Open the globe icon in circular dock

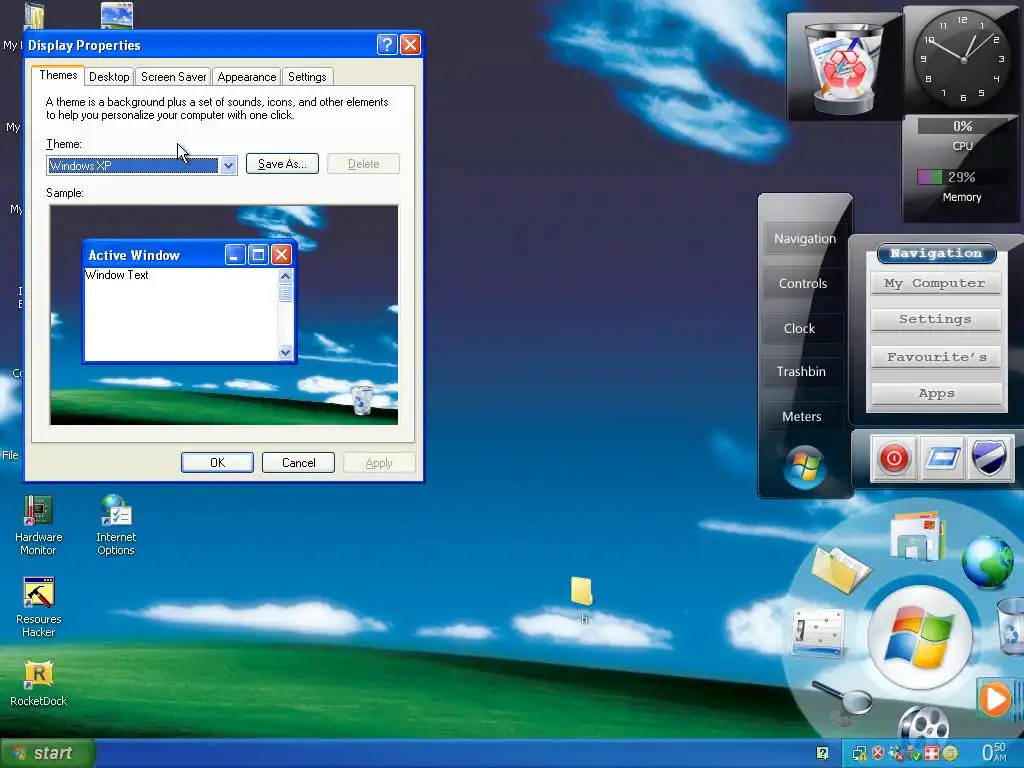[x=989, y=560]
